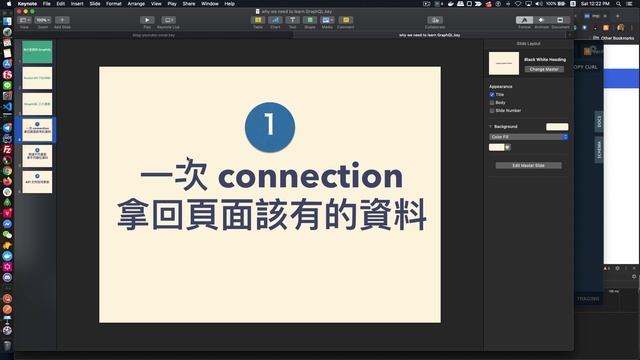Select the first green slide thumbnail
Screen dimensions: 640x360
coord(37,52)
